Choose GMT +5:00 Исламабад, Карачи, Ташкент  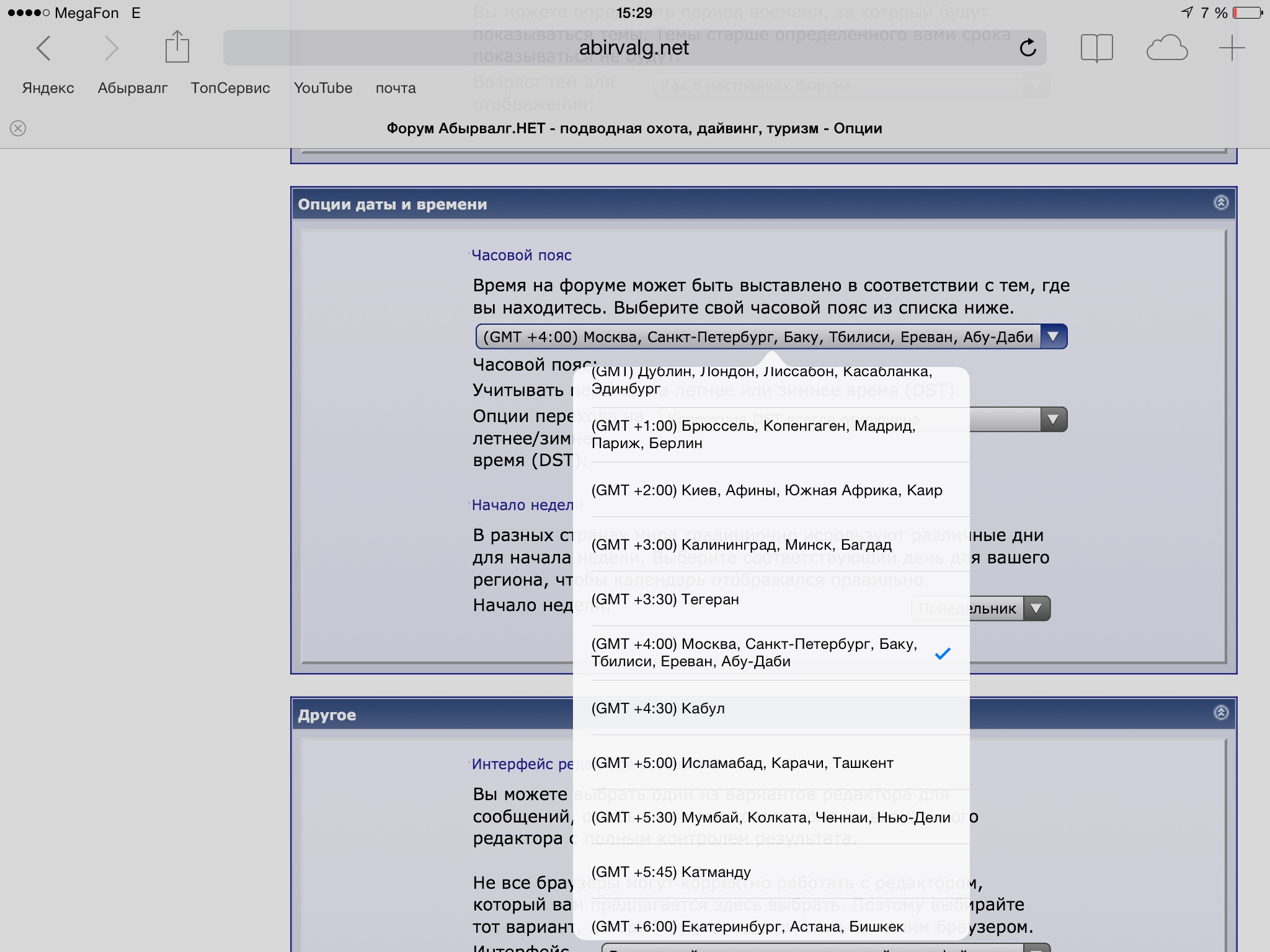point(742,763)
